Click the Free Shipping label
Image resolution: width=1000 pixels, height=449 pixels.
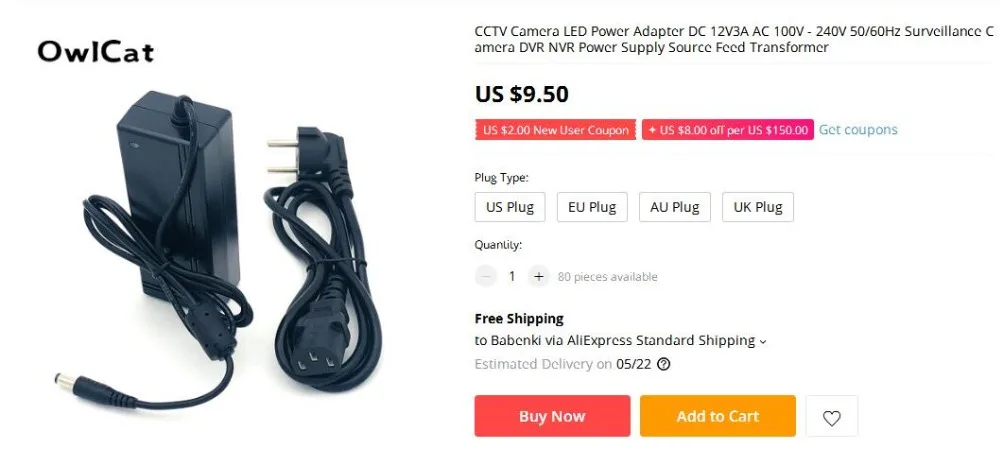pyautogui.click(x=519, y=318)
